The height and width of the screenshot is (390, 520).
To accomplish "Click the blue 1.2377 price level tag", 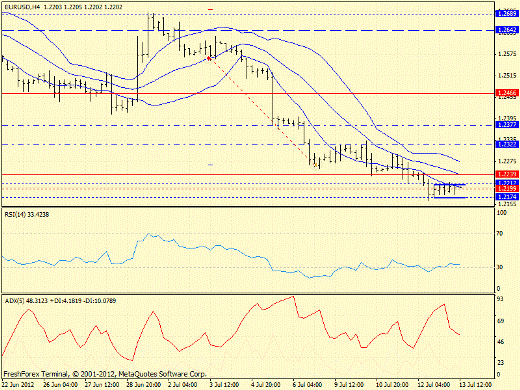I will (507, 125).
